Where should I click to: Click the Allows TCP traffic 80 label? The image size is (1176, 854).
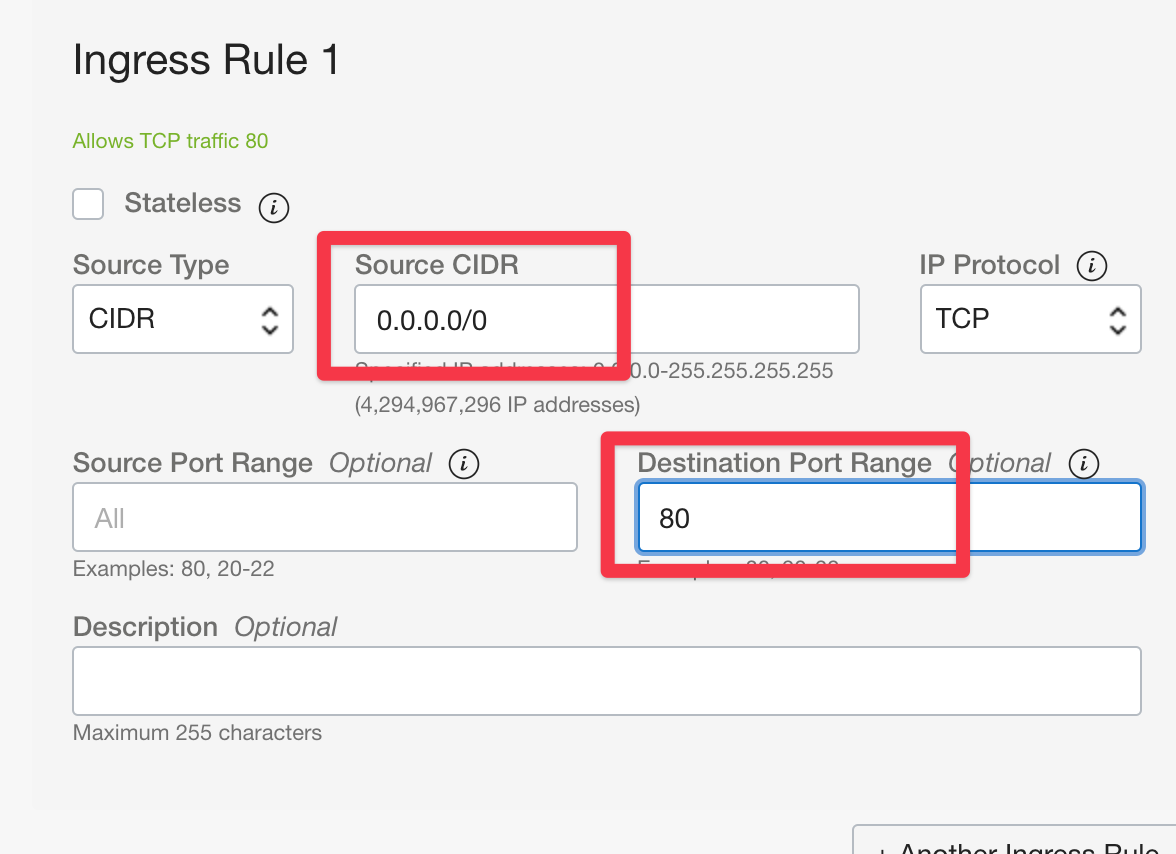click(170, 141)
